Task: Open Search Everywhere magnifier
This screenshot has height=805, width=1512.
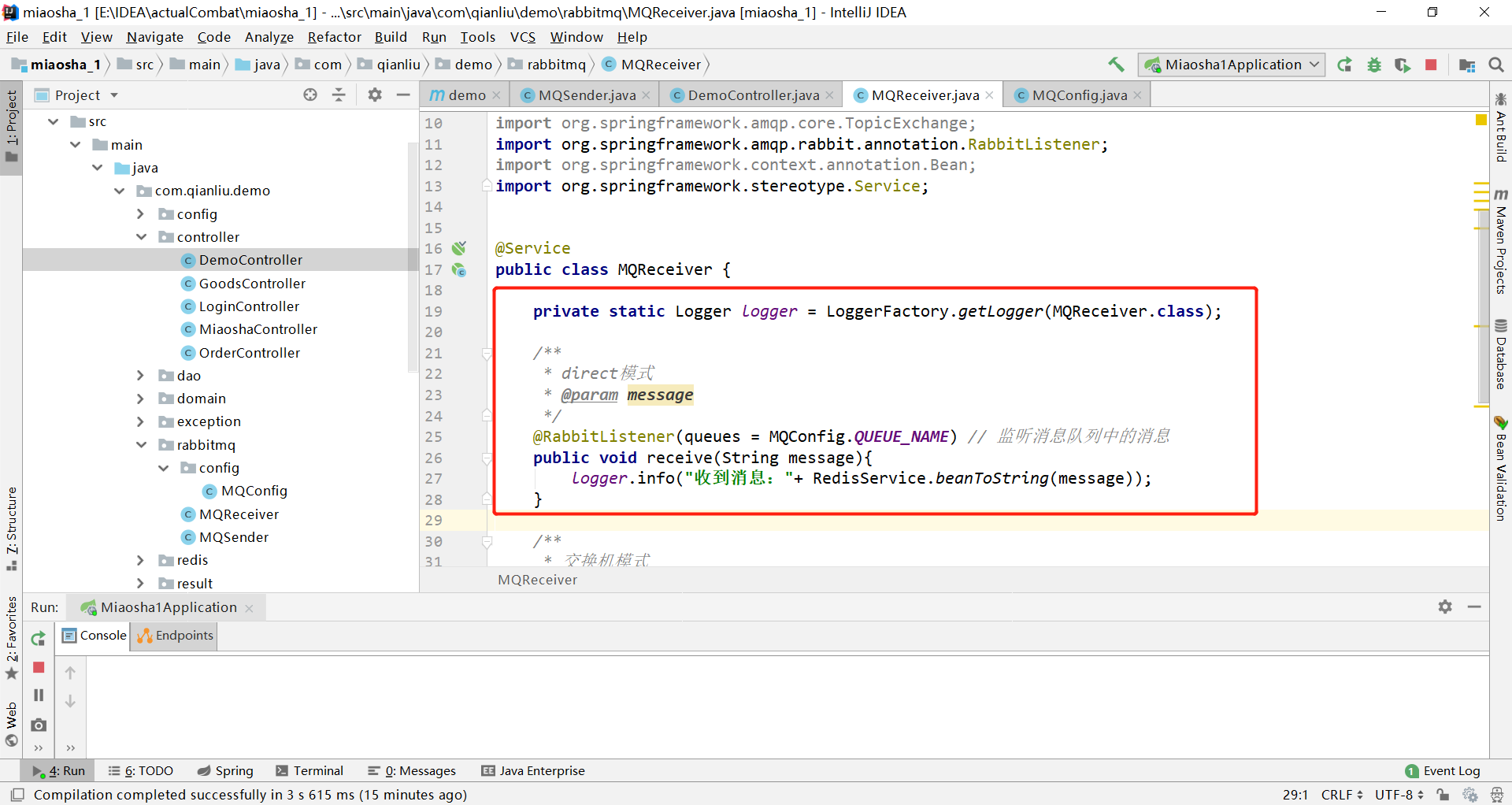Action: [x=1496, y=65]
